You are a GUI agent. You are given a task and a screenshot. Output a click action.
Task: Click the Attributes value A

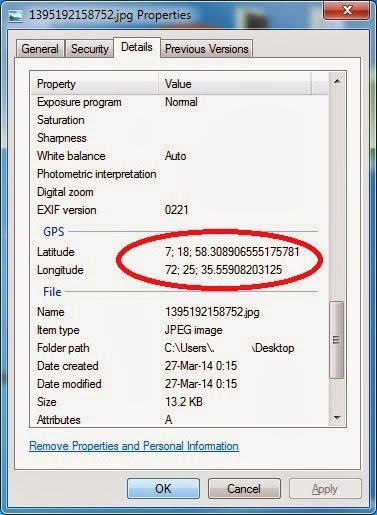pyautogui.click(x=169, y=420)
